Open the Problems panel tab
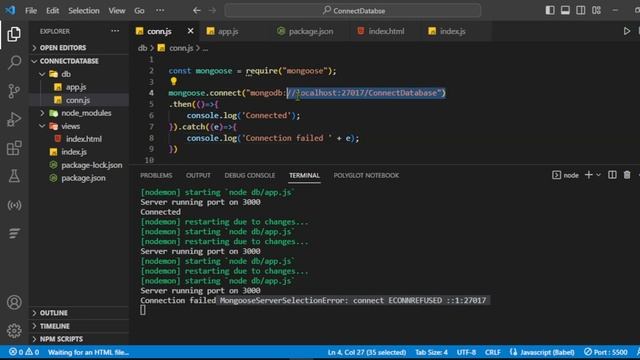This screenshot has width=640, height=360. point(156,176)
